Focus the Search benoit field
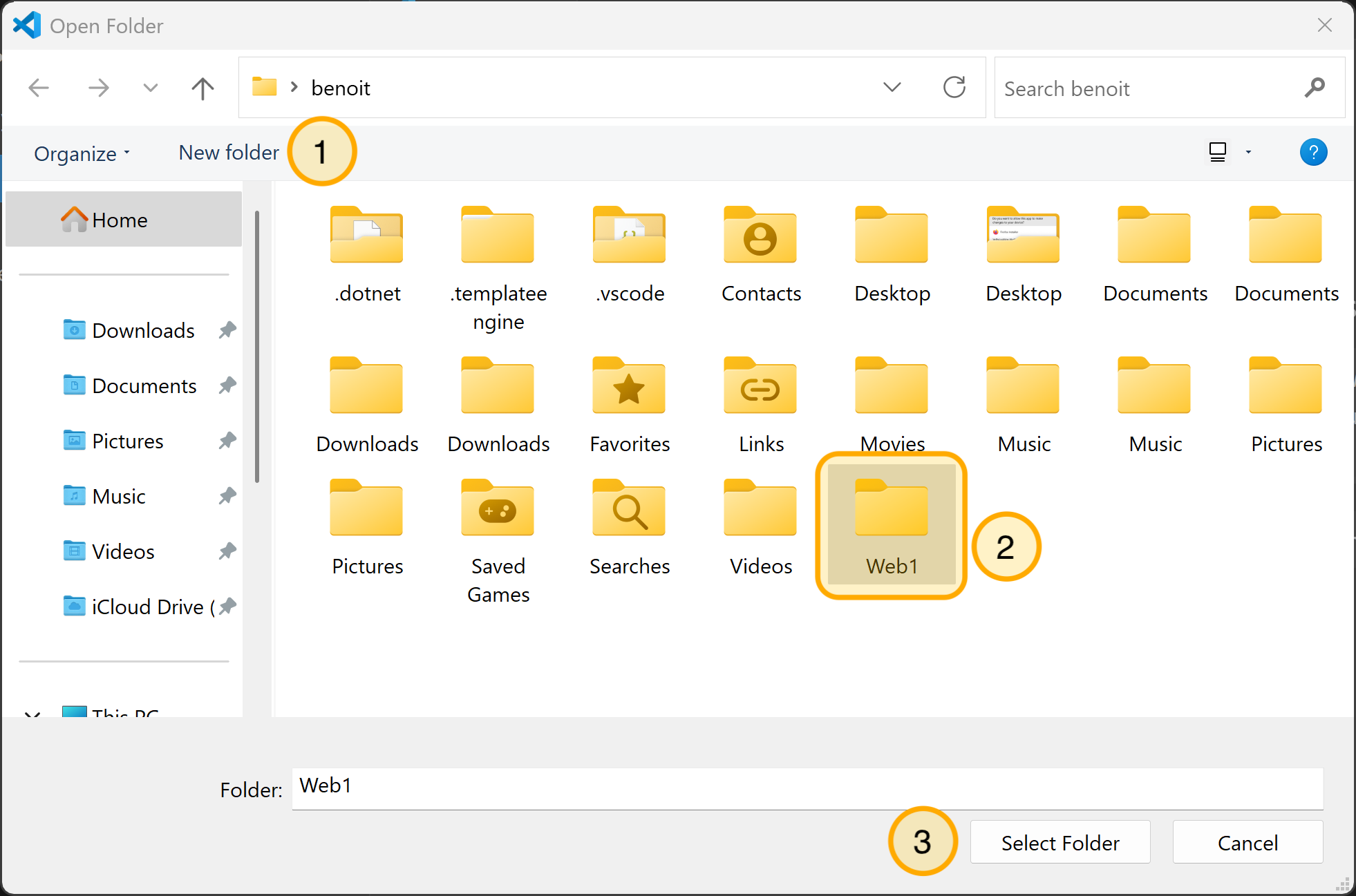Screen dimensions: 1356x896 tap(1169, 88)
